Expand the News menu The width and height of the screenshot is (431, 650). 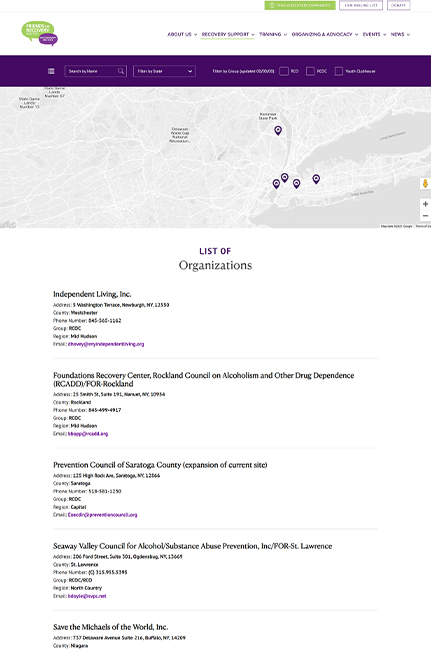[400, 34]
